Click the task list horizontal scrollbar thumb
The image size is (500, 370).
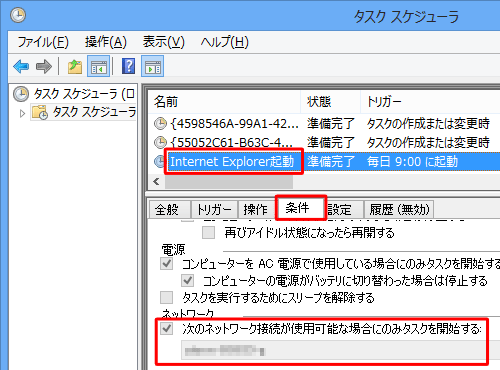coord(229,182)
